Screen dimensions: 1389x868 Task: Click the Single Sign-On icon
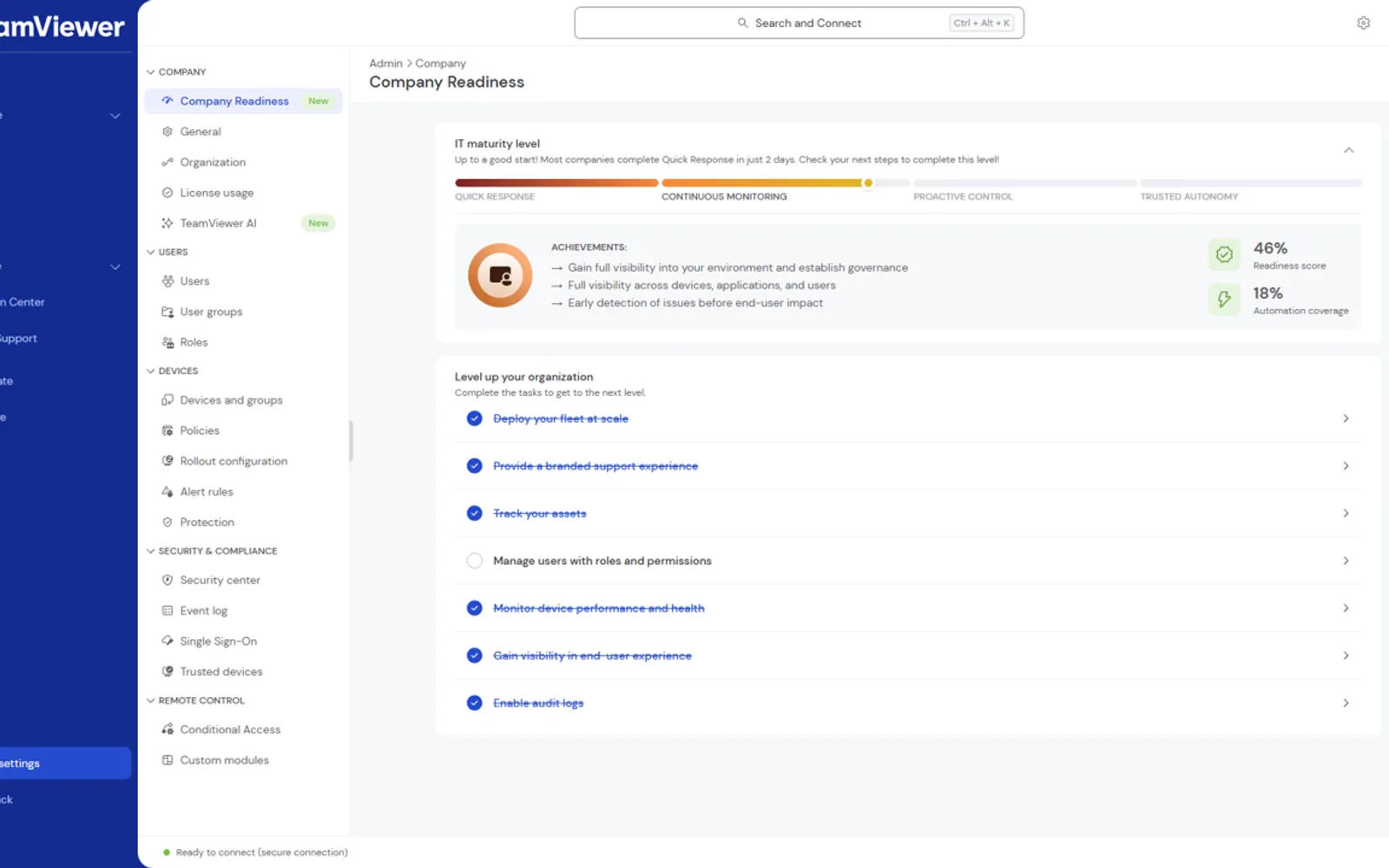168,641
